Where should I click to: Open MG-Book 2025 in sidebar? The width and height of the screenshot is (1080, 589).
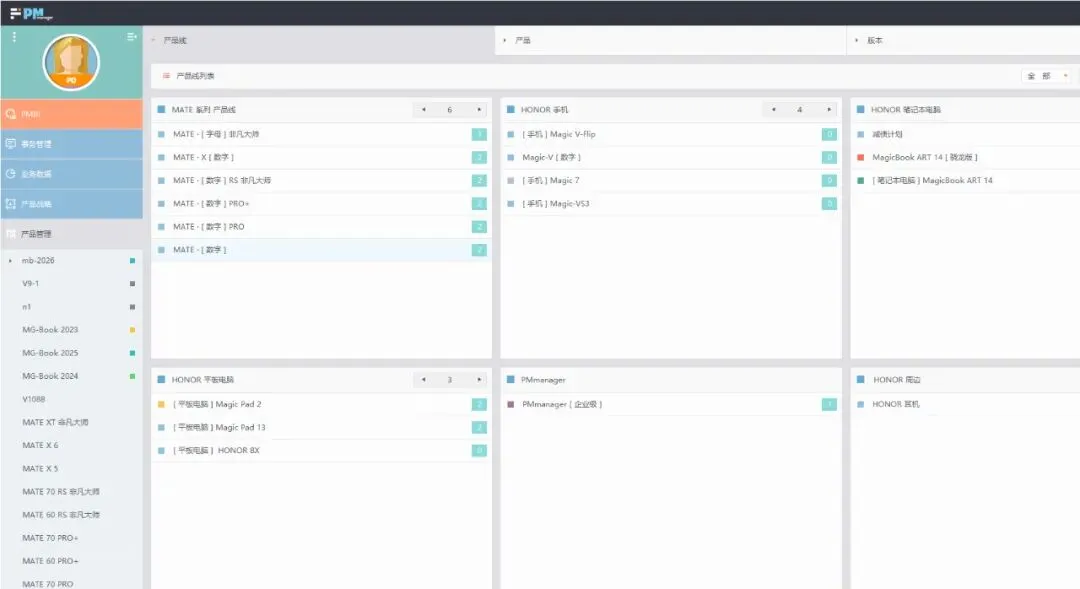(x=50, y=353)
